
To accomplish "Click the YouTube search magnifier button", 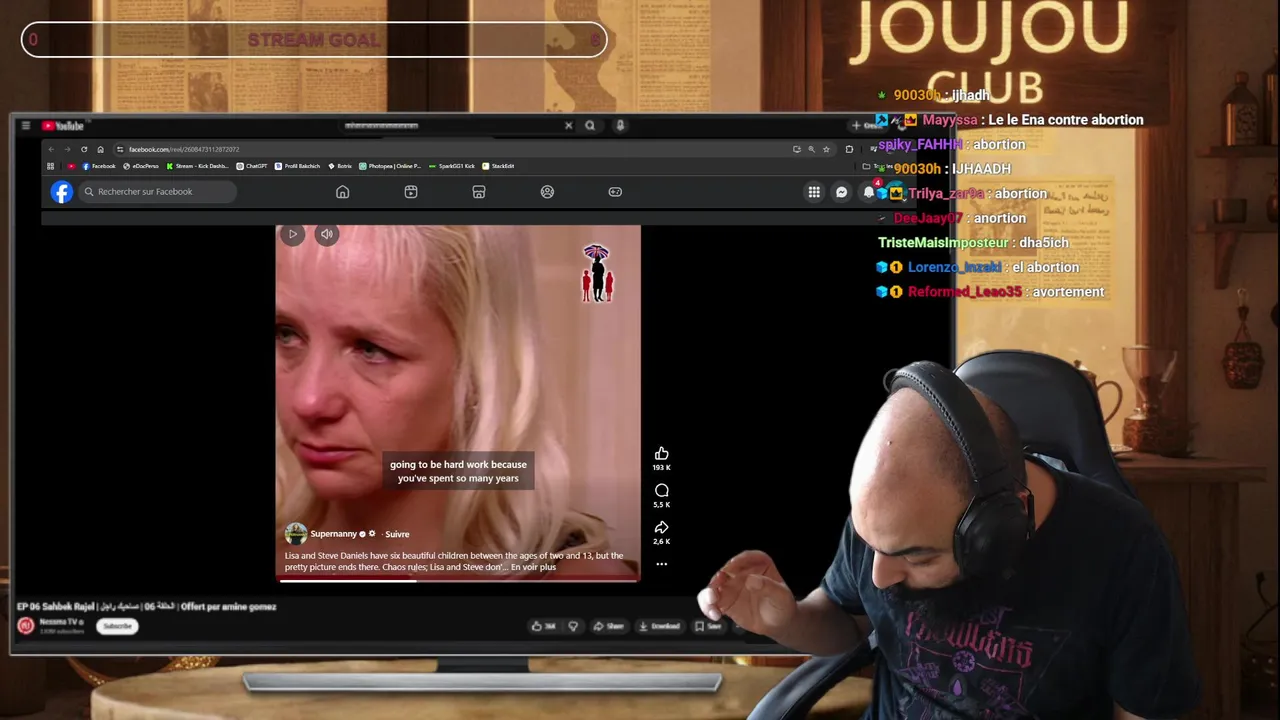I will click(x=590, y=126).
